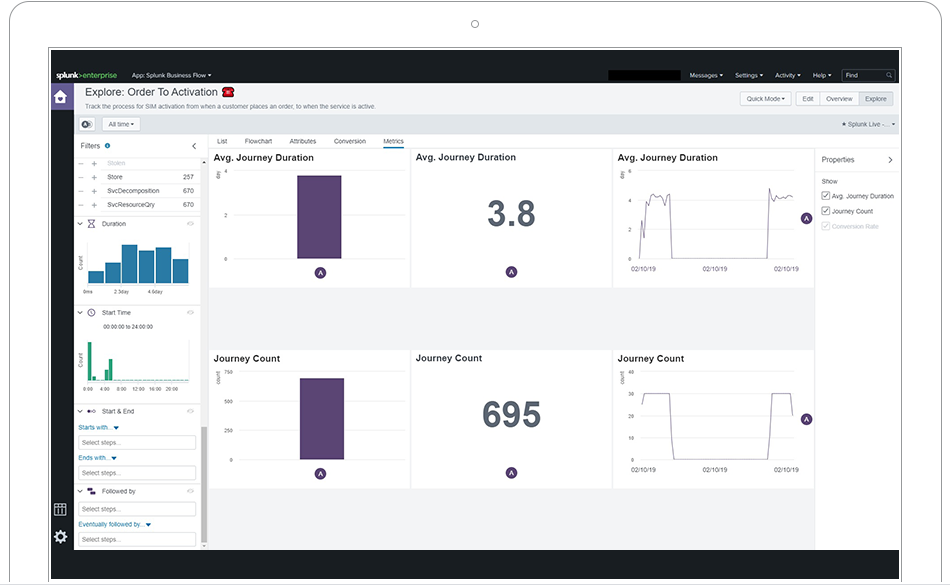The image size is (950, 585).
Task: Click inside the Find search field
Action: 867,74
